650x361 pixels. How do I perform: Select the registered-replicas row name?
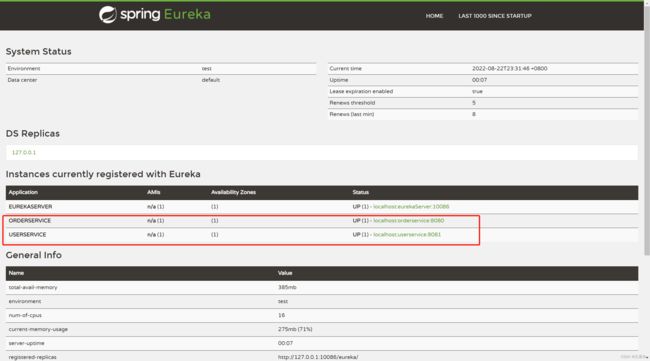(x=32, y=357)
